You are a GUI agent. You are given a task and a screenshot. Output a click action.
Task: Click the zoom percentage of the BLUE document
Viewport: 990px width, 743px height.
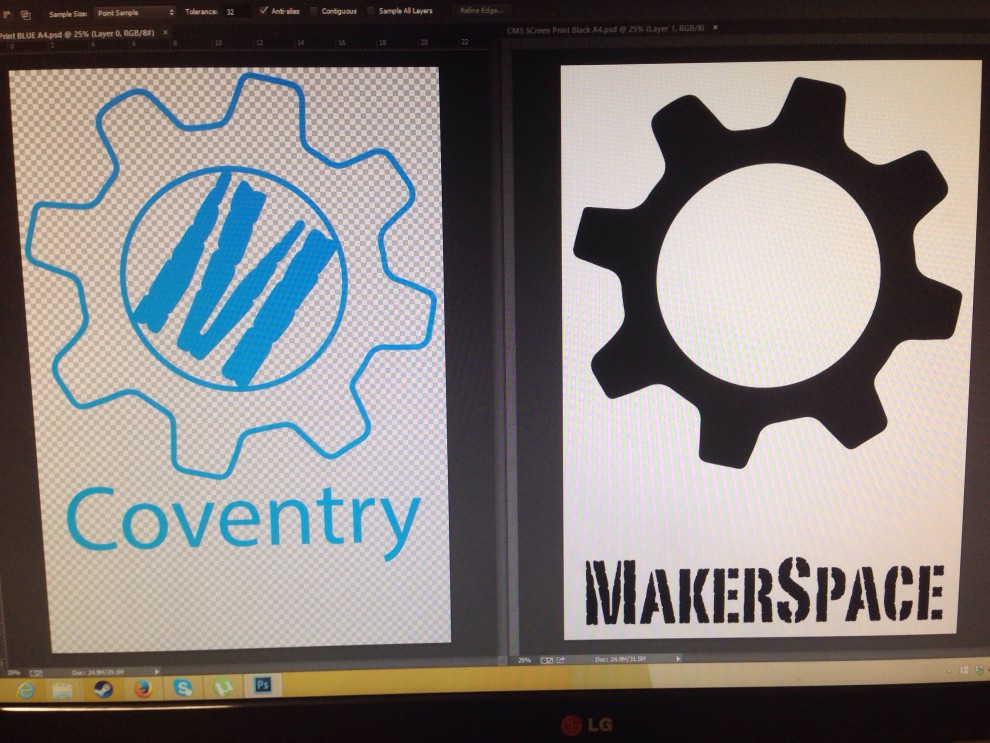13,673
